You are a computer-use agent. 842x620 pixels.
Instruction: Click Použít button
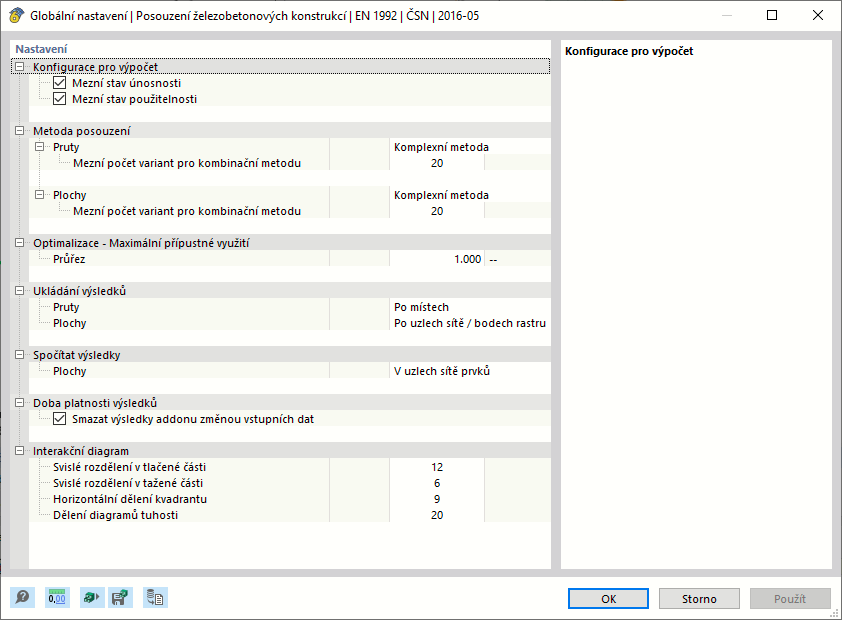tap(790, 599)
